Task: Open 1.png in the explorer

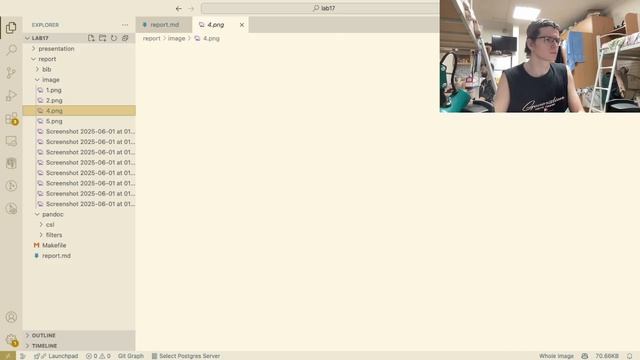Action: (53, 90)
